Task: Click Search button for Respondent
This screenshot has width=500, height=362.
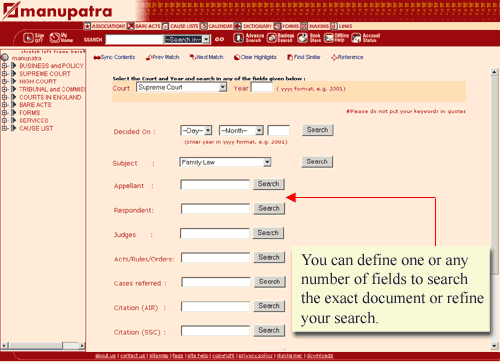Action: tap(269, 208)
